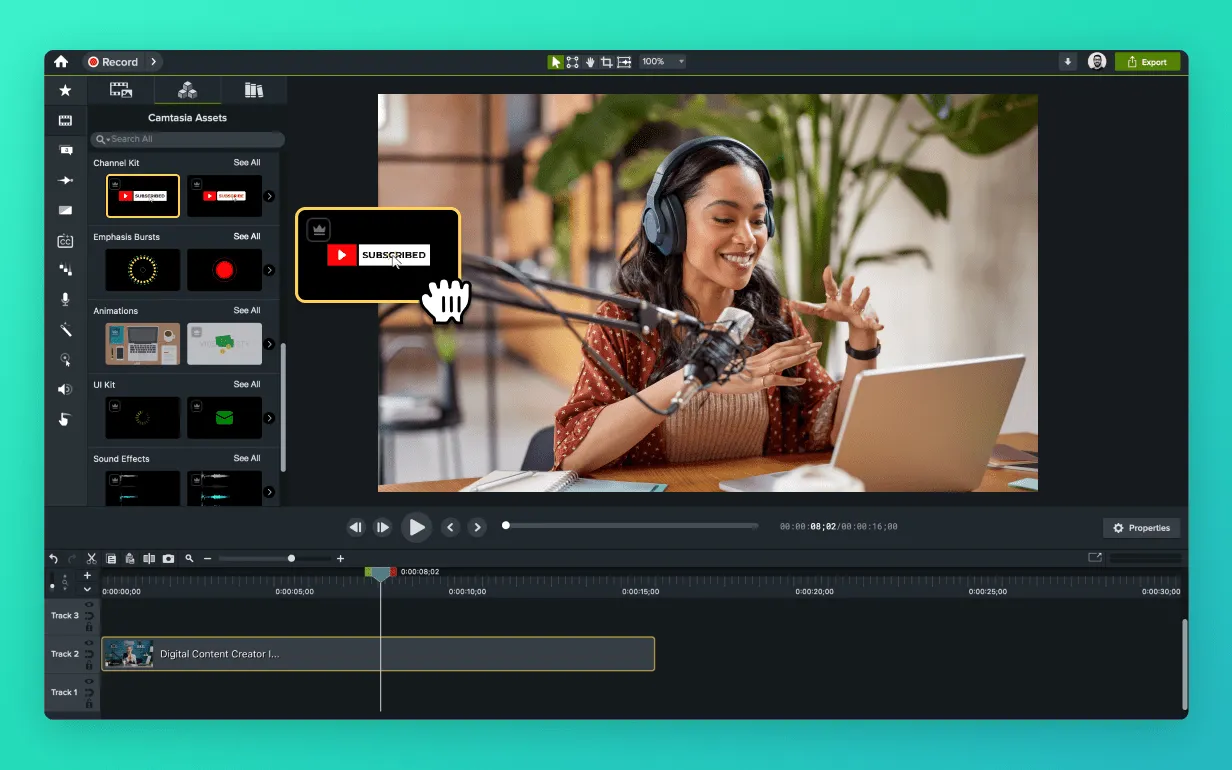Image resolution: width=1232 pixels, height=770 pixels.
Task: Play the video preview
Action: (x=416, y=527)
